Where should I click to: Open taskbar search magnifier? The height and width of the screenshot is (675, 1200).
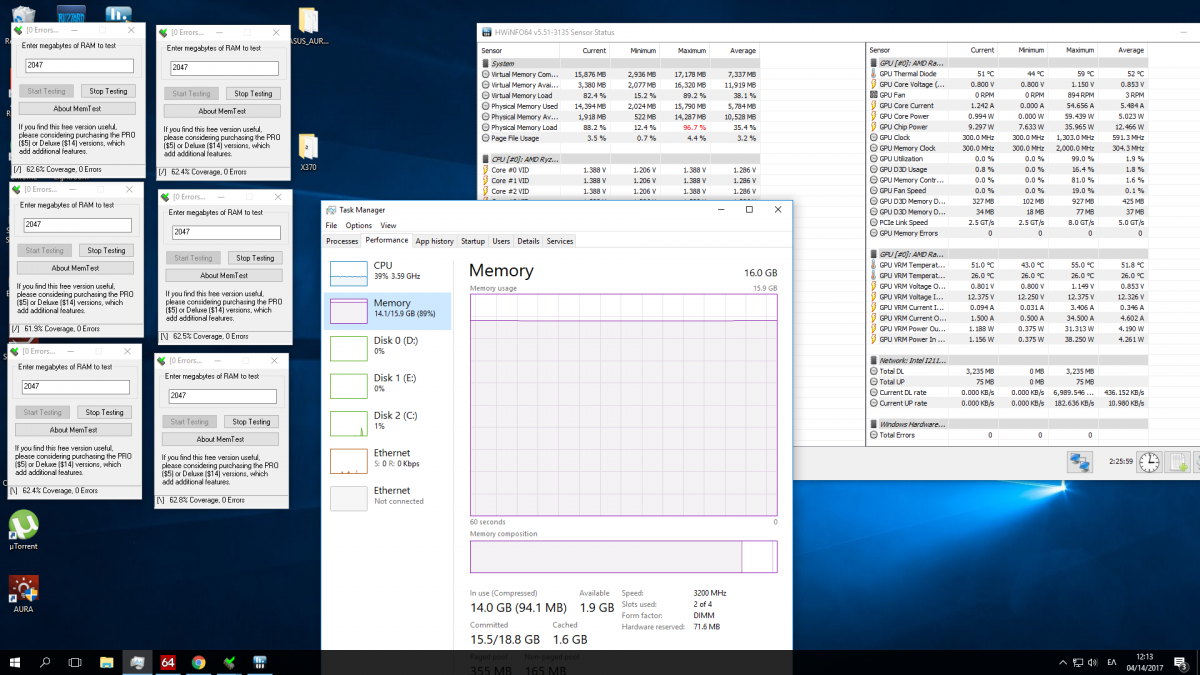click(45, 662)
